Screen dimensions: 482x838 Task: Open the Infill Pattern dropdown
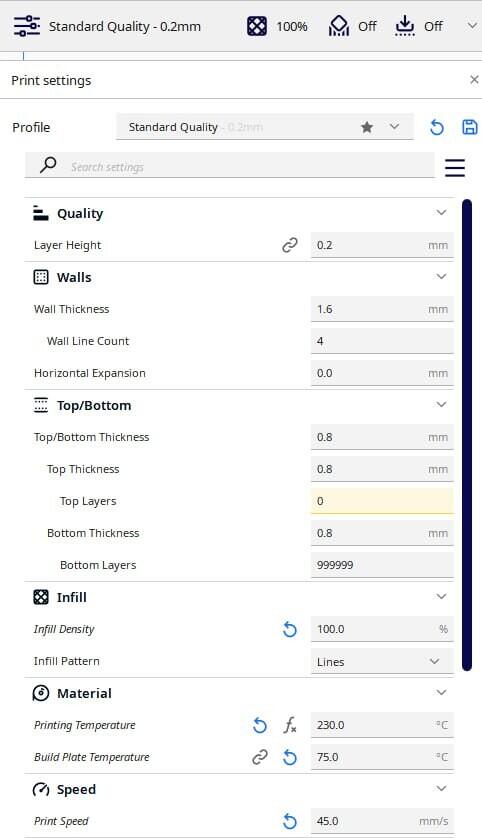pyautogui.click(x=382, y=661)
